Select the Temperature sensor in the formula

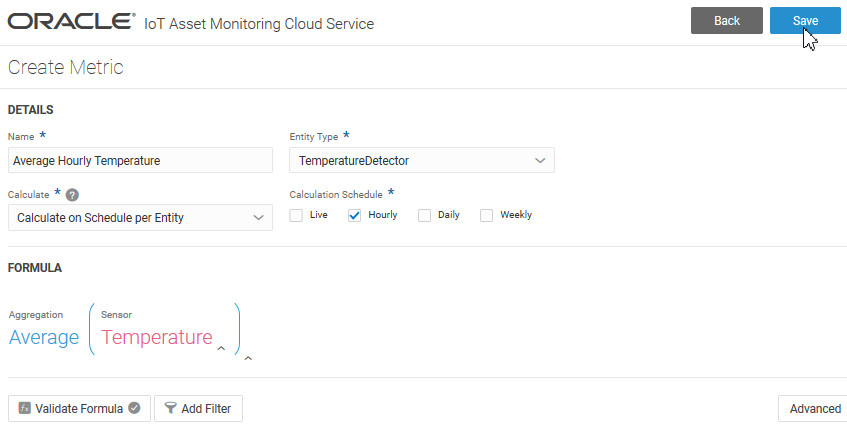(x=157, y=337)
